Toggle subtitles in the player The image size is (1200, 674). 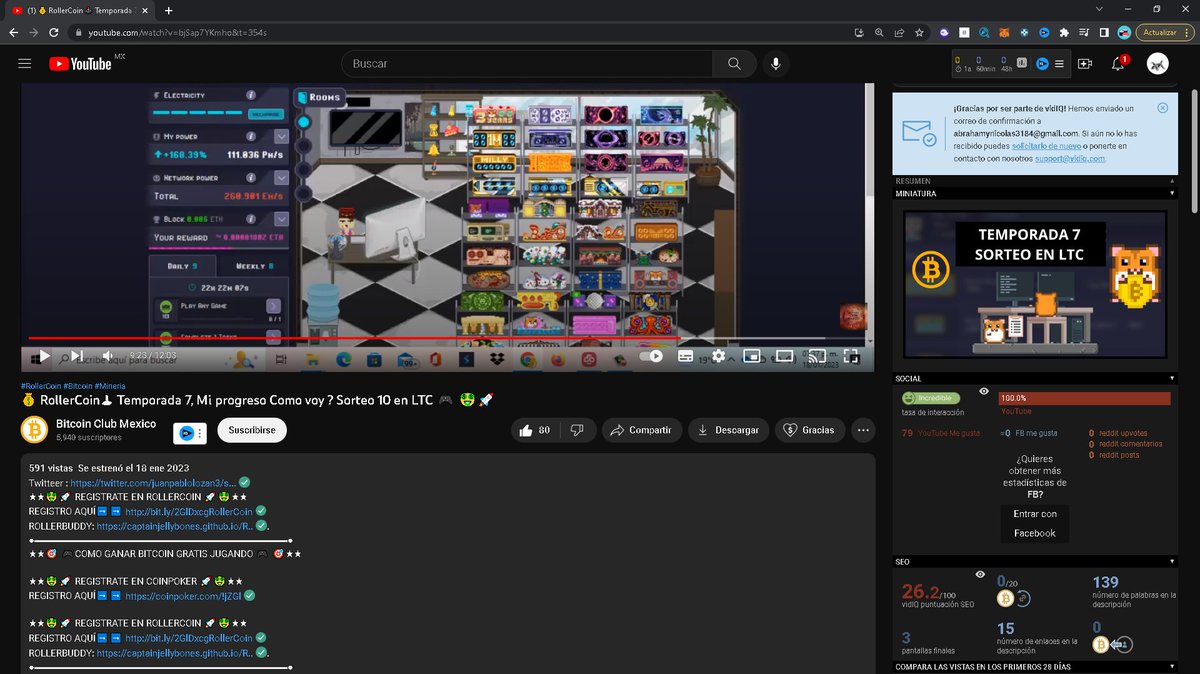point(686,356)
